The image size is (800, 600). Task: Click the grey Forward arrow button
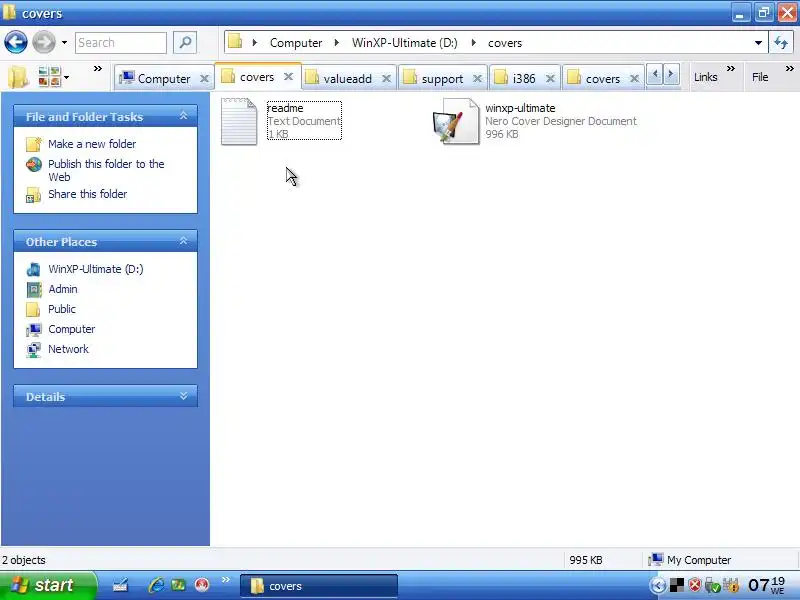(x=44, y=42)
